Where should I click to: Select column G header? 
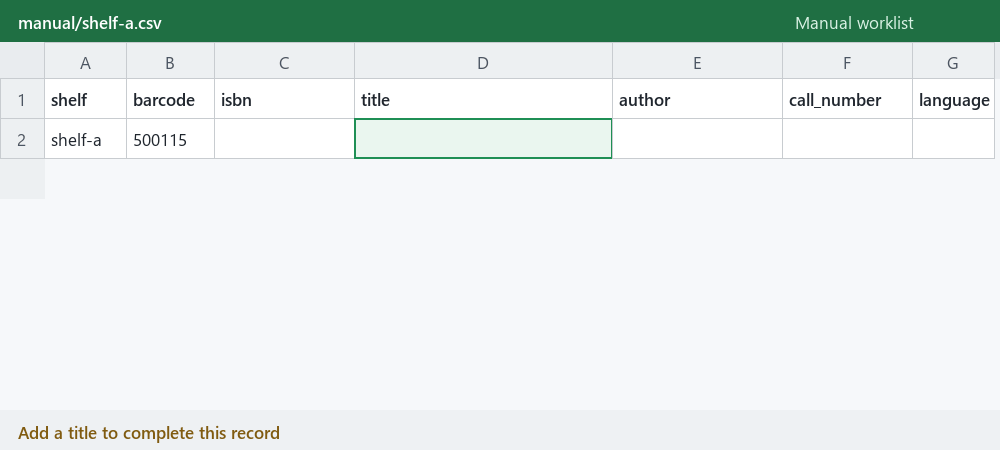click(953, 62)
